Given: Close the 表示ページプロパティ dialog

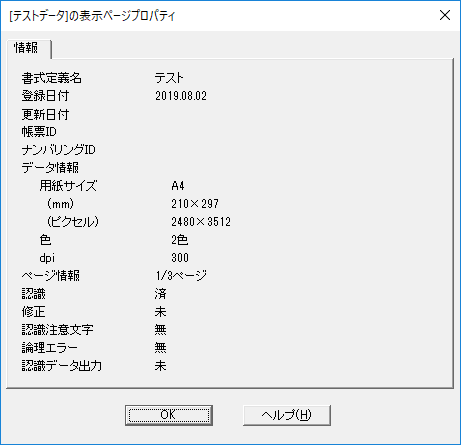Looking at the screenshot, I should [x=445, y=15].
